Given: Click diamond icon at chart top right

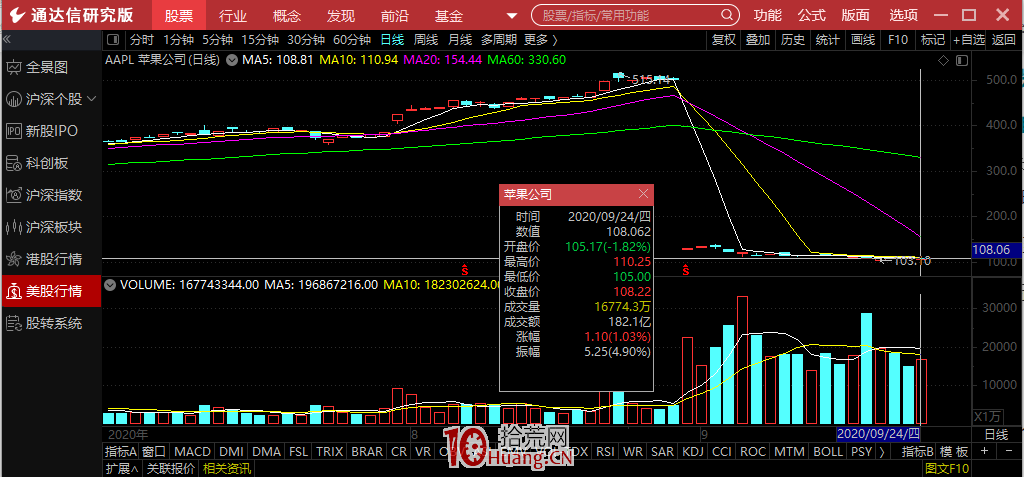Looking at the screenshot, I should coord(943,60).
